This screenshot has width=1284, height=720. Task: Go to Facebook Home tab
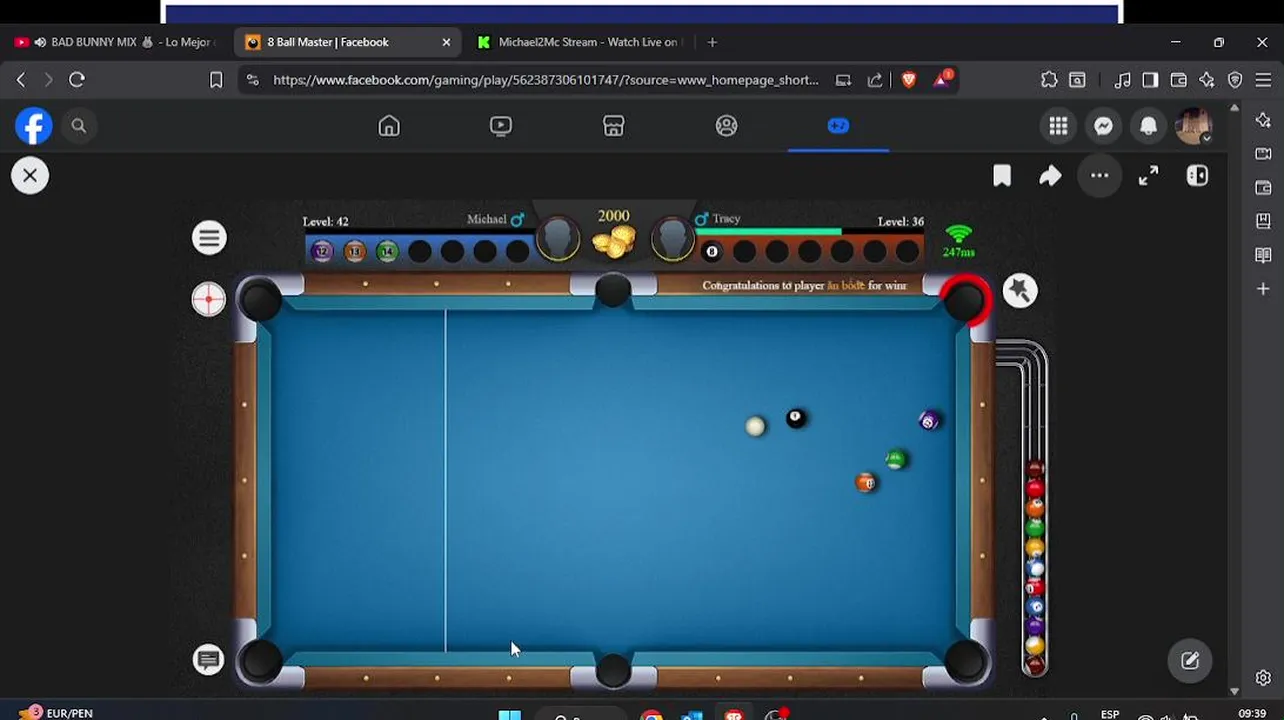[389, 126]
